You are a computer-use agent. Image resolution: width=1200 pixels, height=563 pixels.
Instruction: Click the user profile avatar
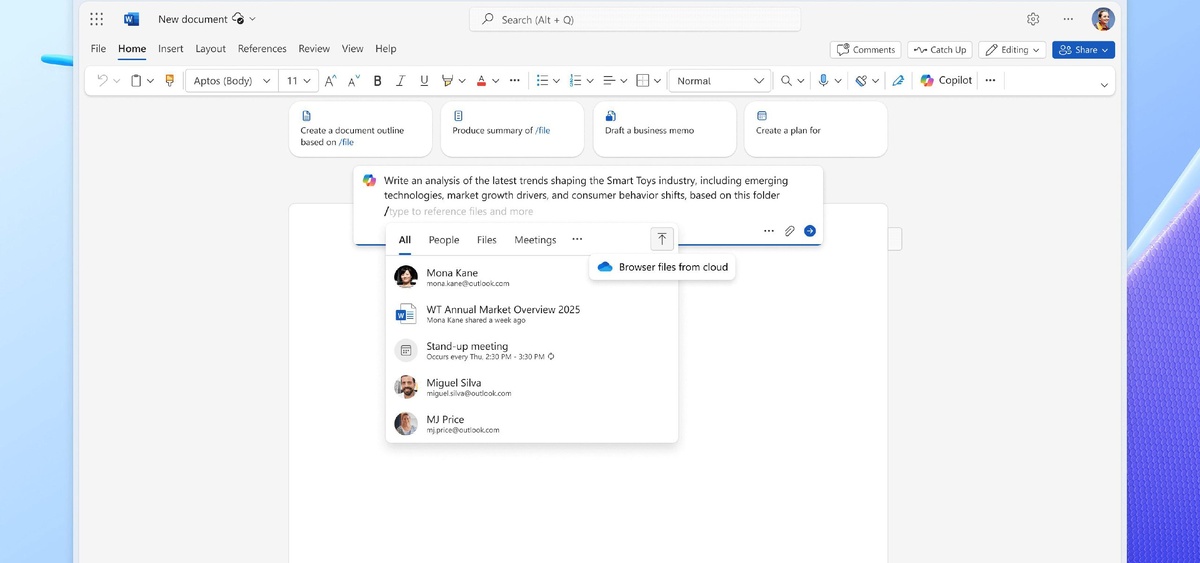(1103, 19)
